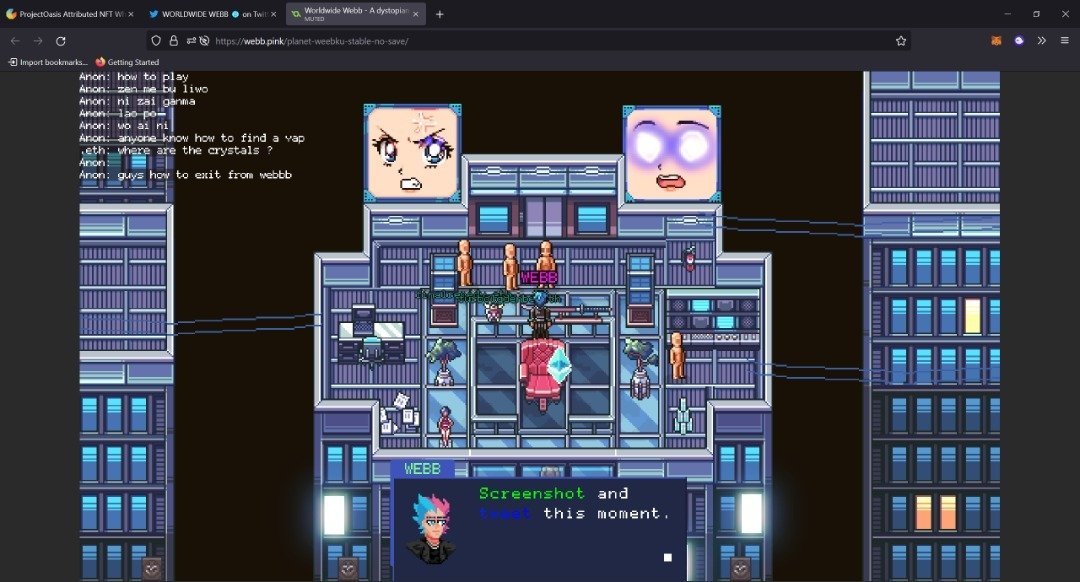
Task: Click the blocked autoplay icon in address bar
Action: 205,41
